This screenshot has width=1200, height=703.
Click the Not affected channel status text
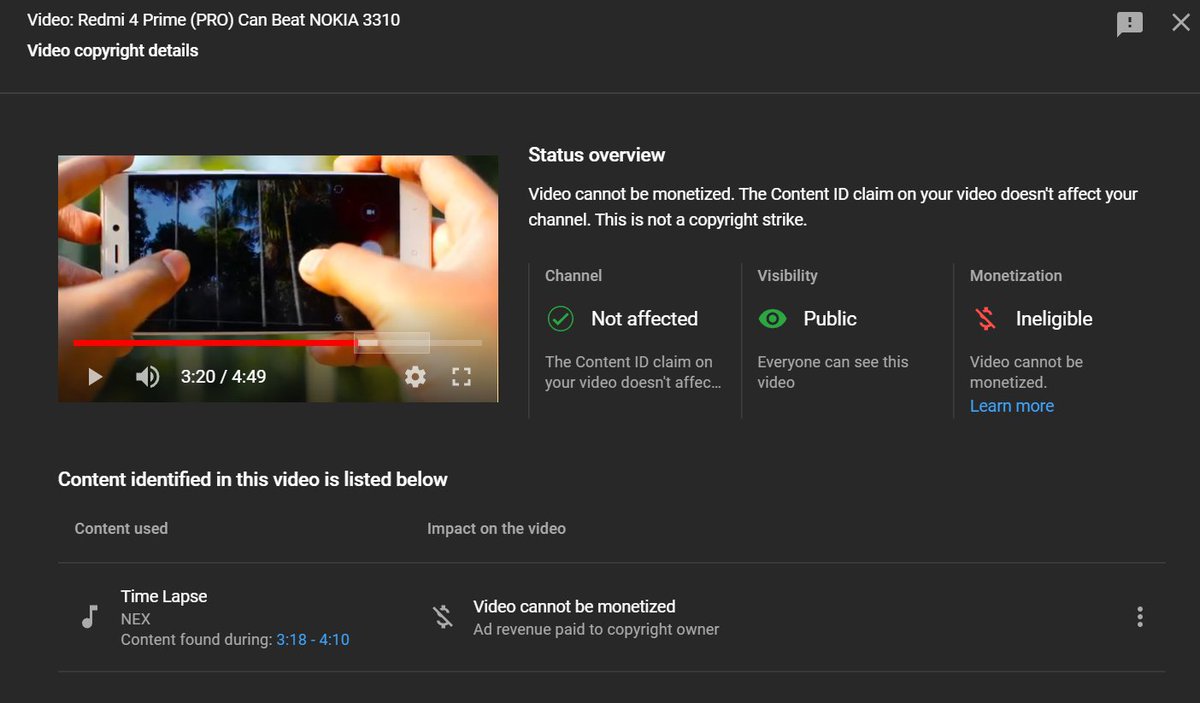(644, 319)
